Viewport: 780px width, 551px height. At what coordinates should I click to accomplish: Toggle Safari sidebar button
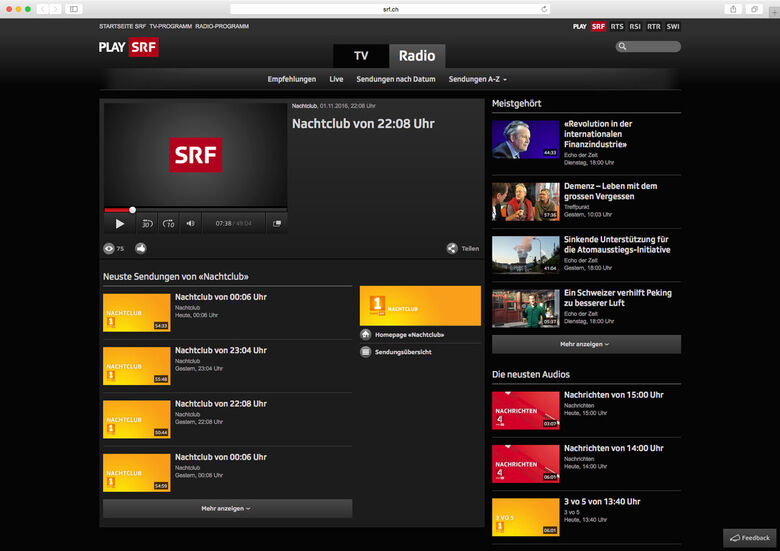74,9
